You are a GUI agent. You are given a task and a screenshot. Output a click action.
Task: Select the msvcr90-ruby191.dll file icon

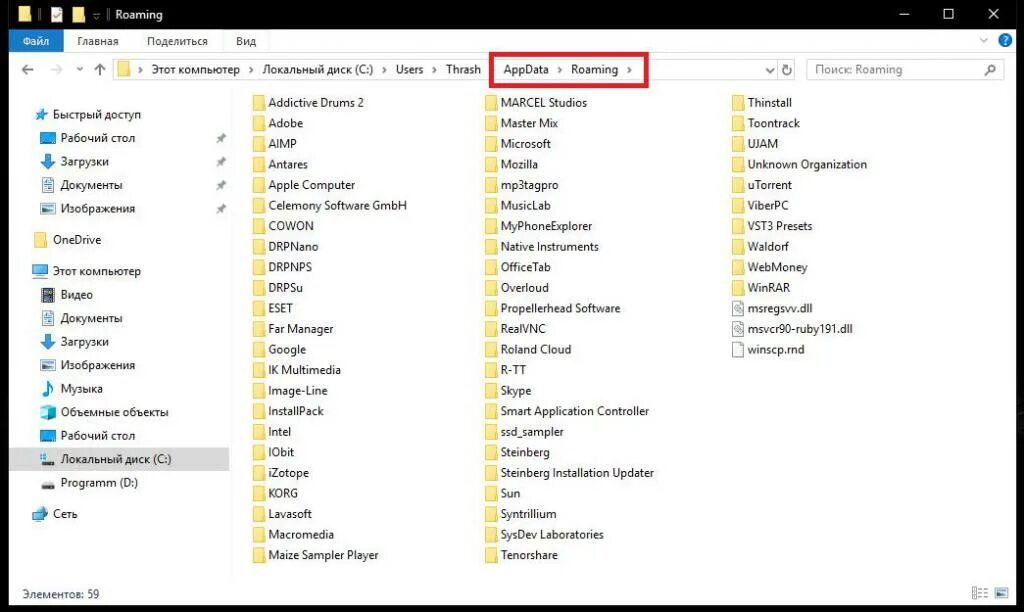click(x=738, y=329)
